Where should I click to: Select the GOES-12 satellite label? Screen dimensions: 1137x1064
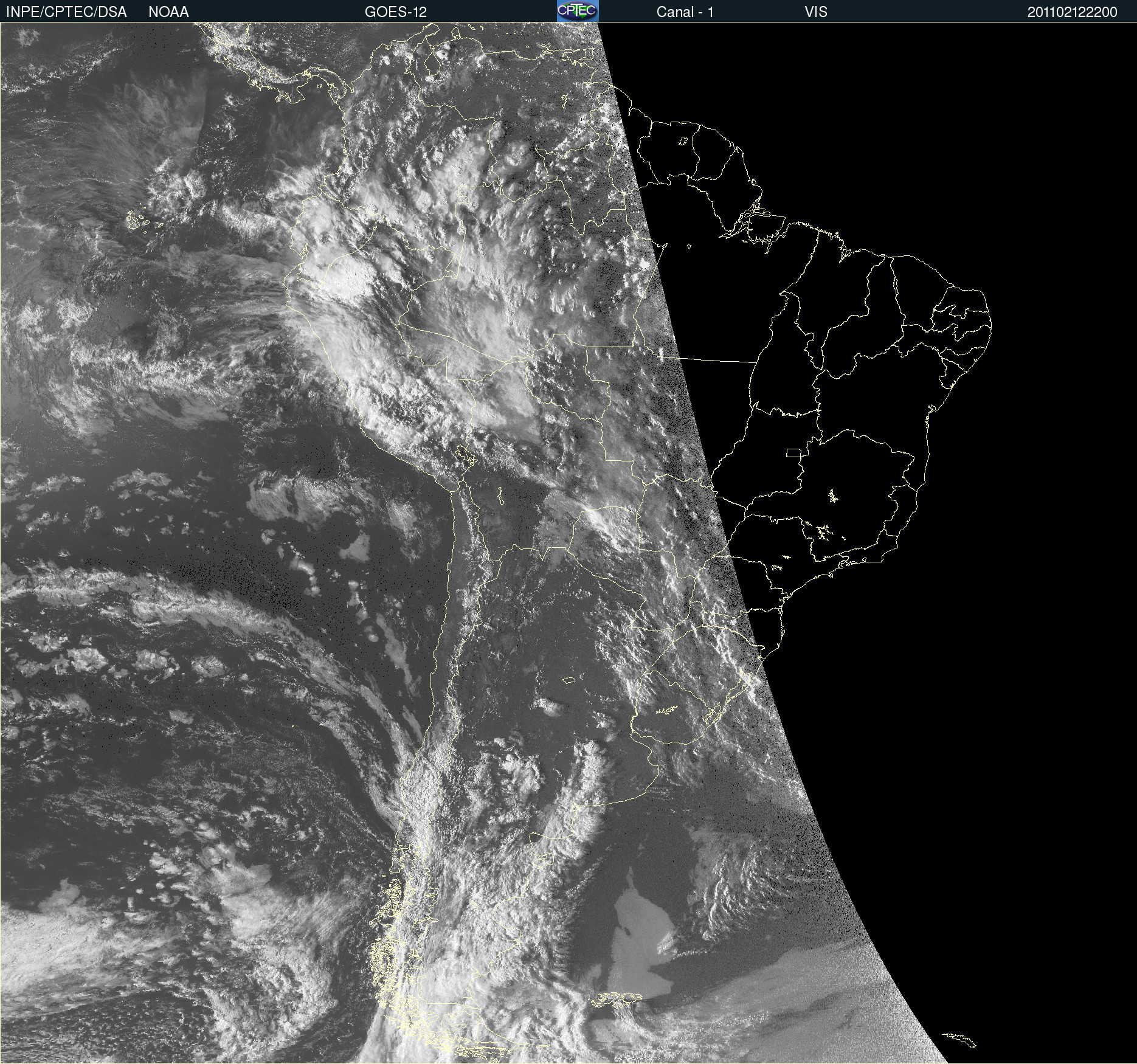396,12
